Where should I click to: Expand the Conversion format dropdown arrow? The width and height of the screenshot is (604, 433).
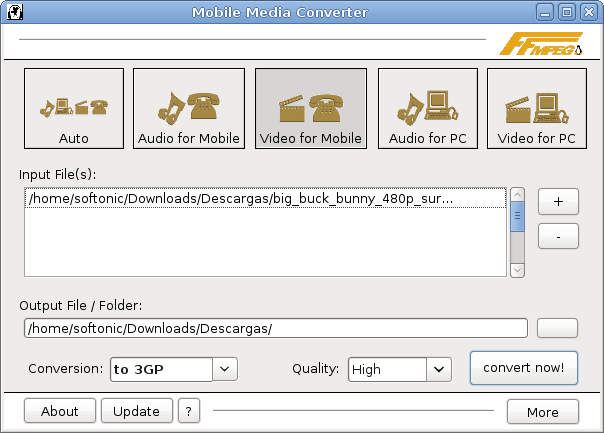[x=226, y=369]
